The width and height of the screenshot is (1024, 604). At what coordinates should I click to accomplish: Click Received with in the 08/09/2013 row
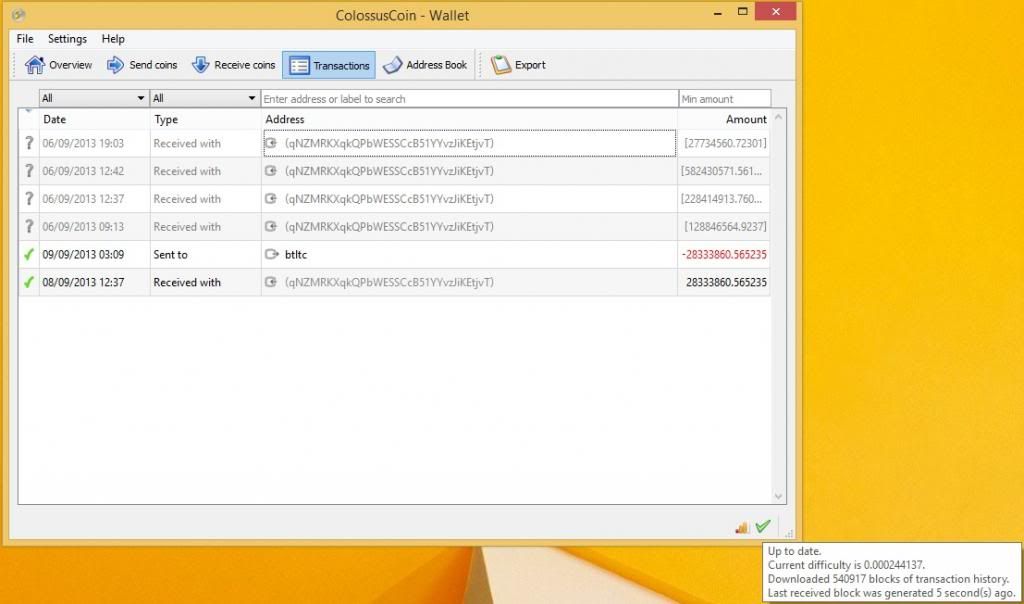(187, 283)
